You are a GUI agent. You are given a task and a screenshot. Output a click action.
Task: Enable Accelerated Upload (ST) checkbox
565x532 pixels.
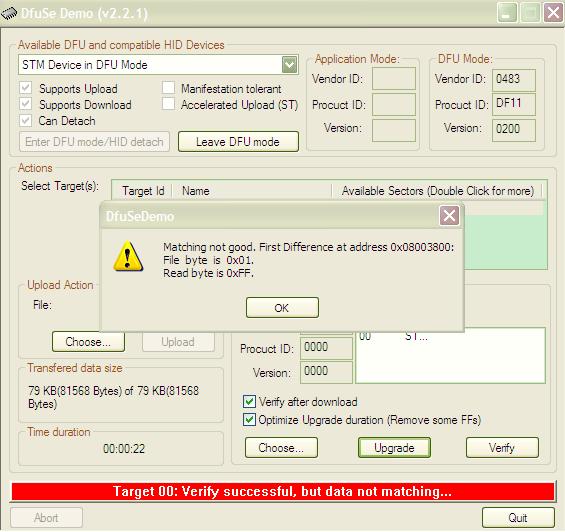(x=168, y=104)
